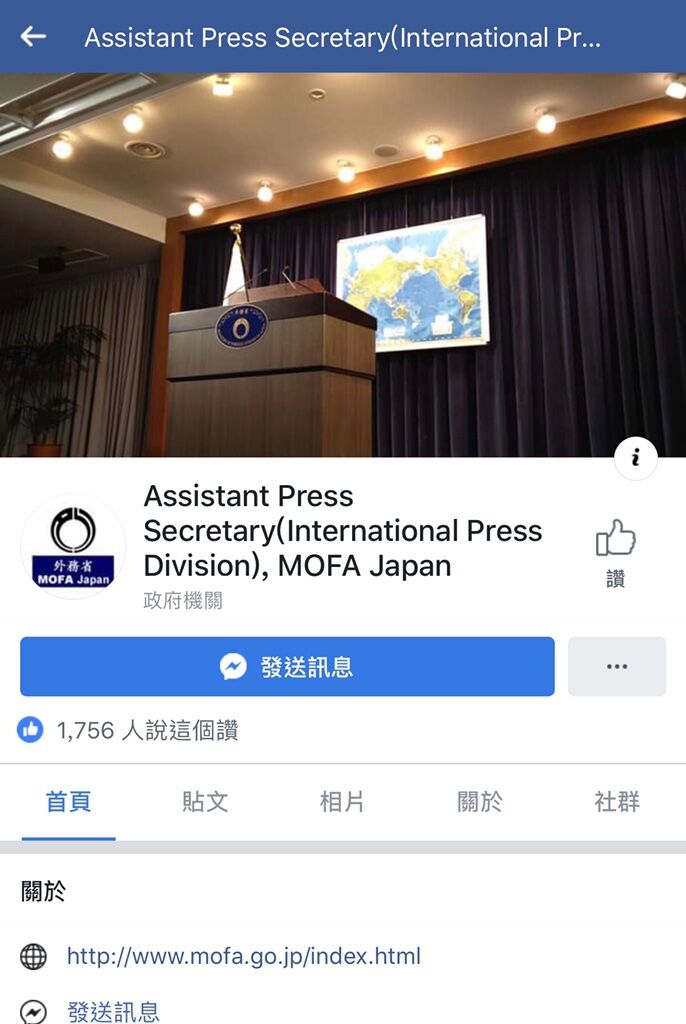Go to the 關於 tab
Screen dimensions: 686x1024
coord(480,801)
